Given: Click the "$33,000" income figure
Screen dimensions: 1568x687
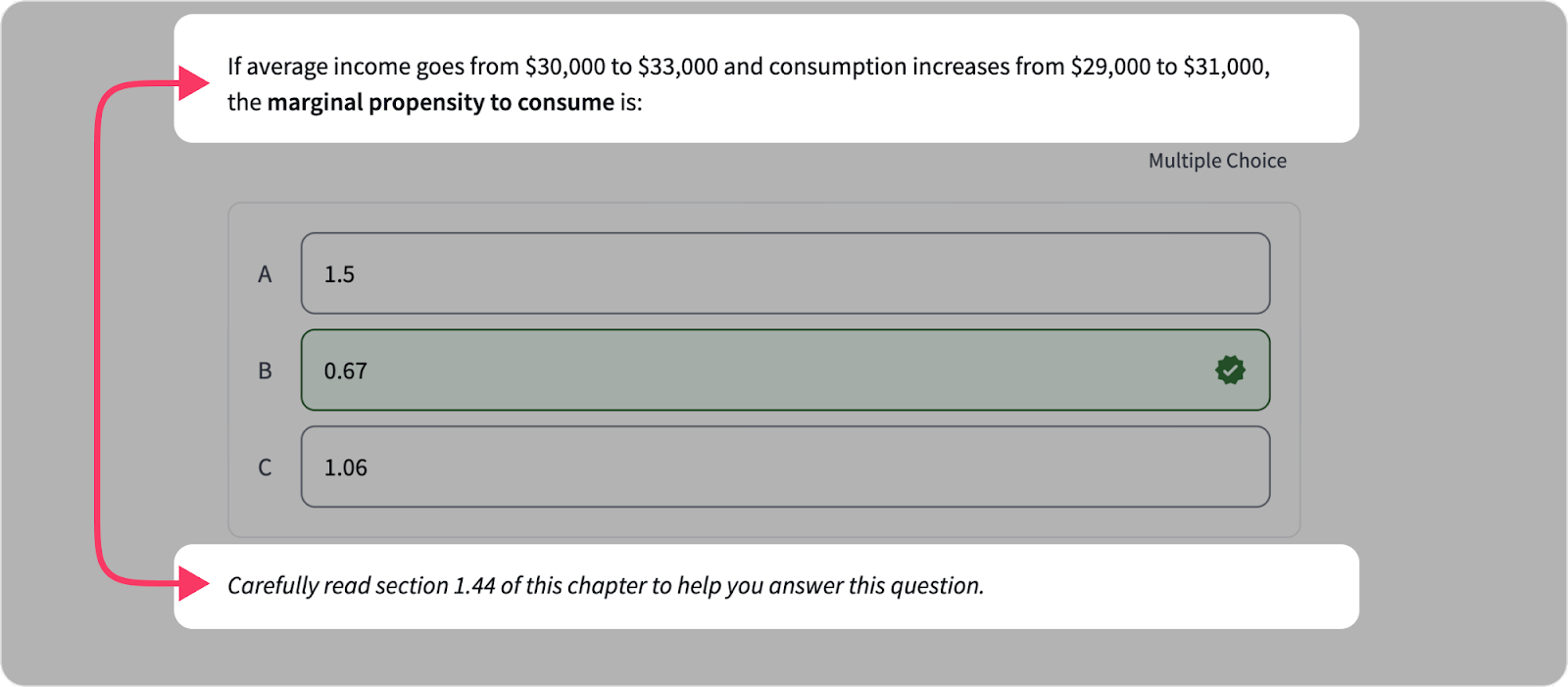Looking at the screenshot, I should click(678, 67).
